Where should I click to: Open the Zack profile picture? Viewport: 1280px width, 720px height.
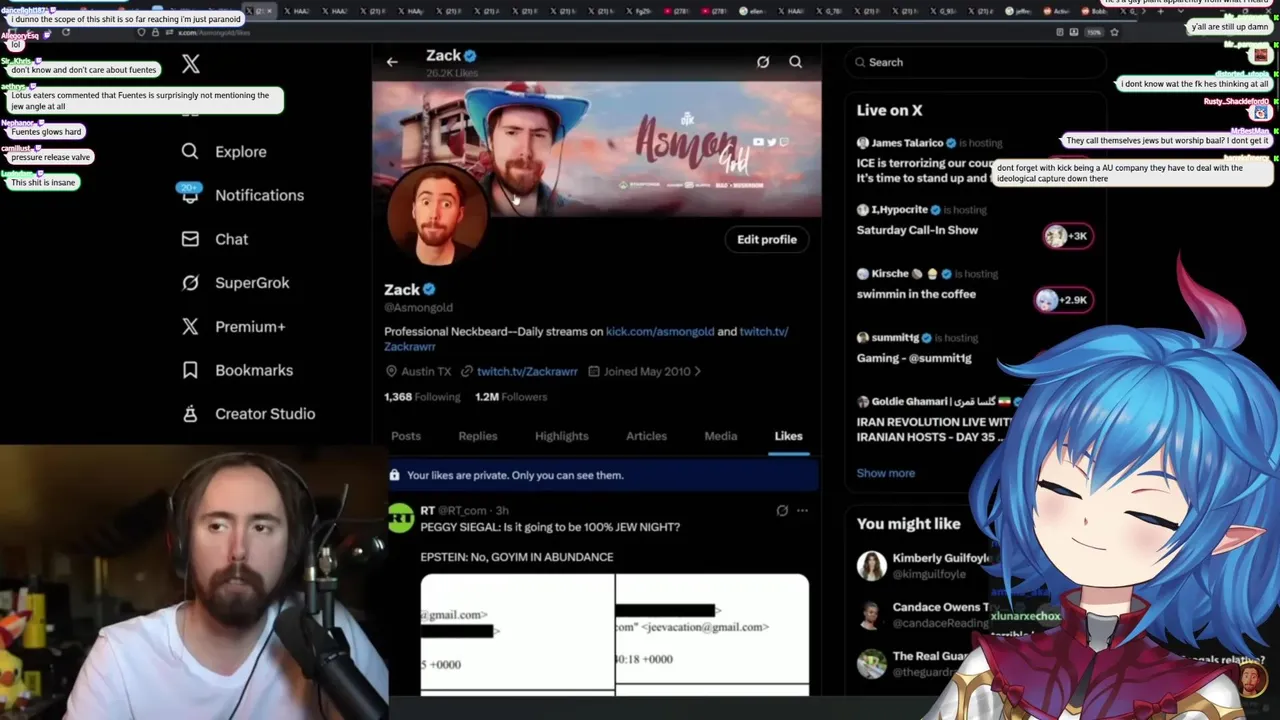point(436,214)
